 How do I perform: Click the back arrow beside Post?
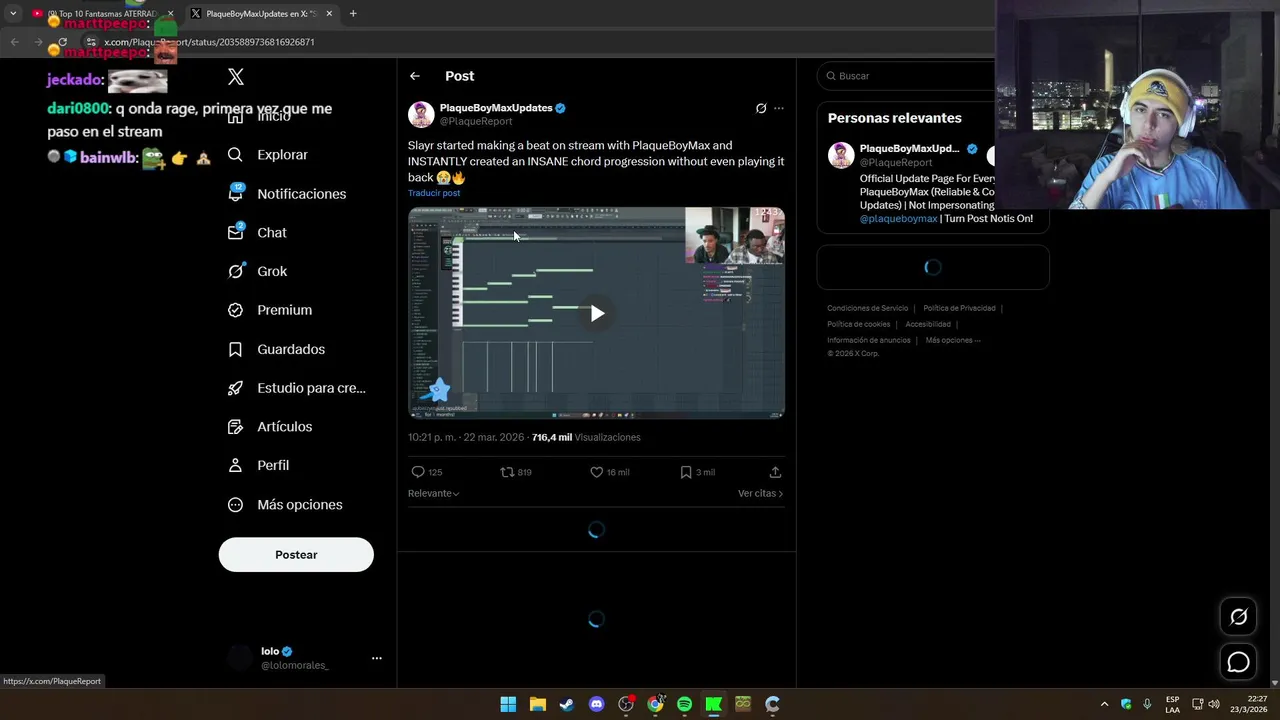coord(415,76)
